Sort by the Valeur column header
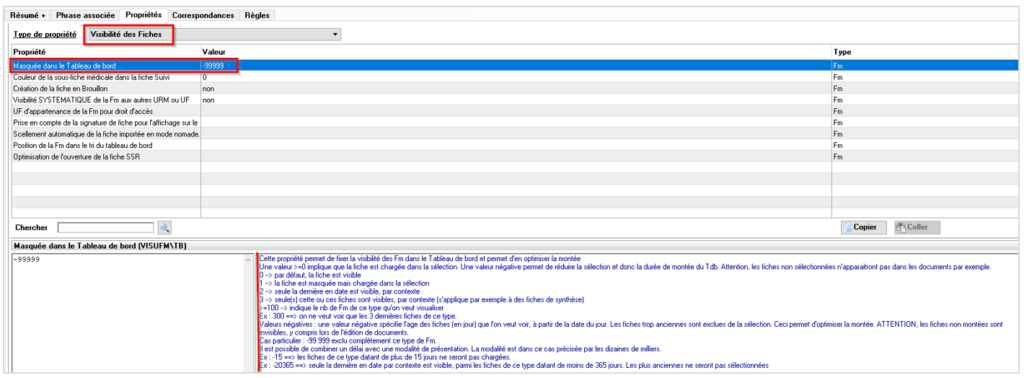 516,52
